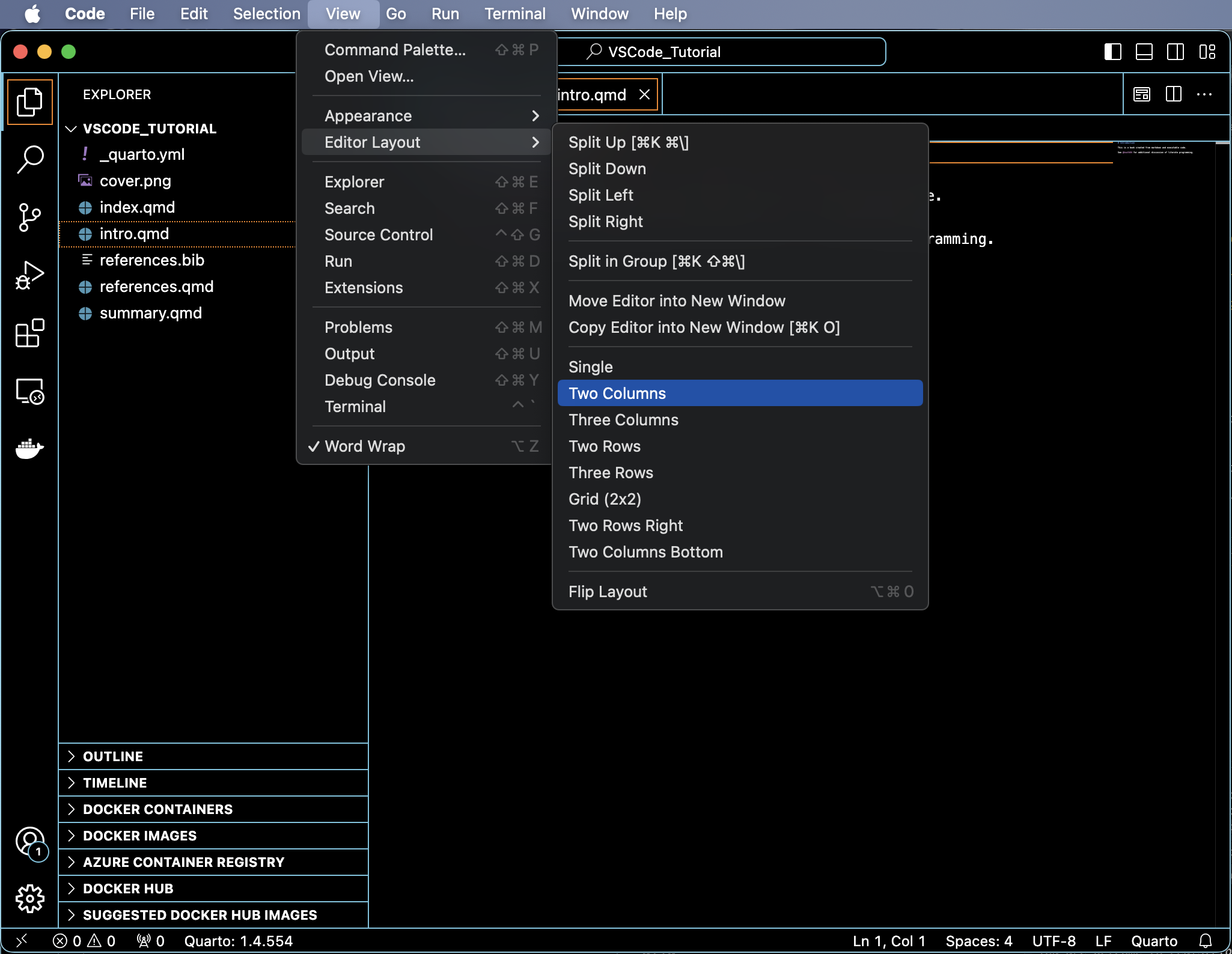This screenshot has height=954, width=1232.
Task: Expand SUGGESTED DOCKER HUB IMAGES section
Action: point(213,915)
